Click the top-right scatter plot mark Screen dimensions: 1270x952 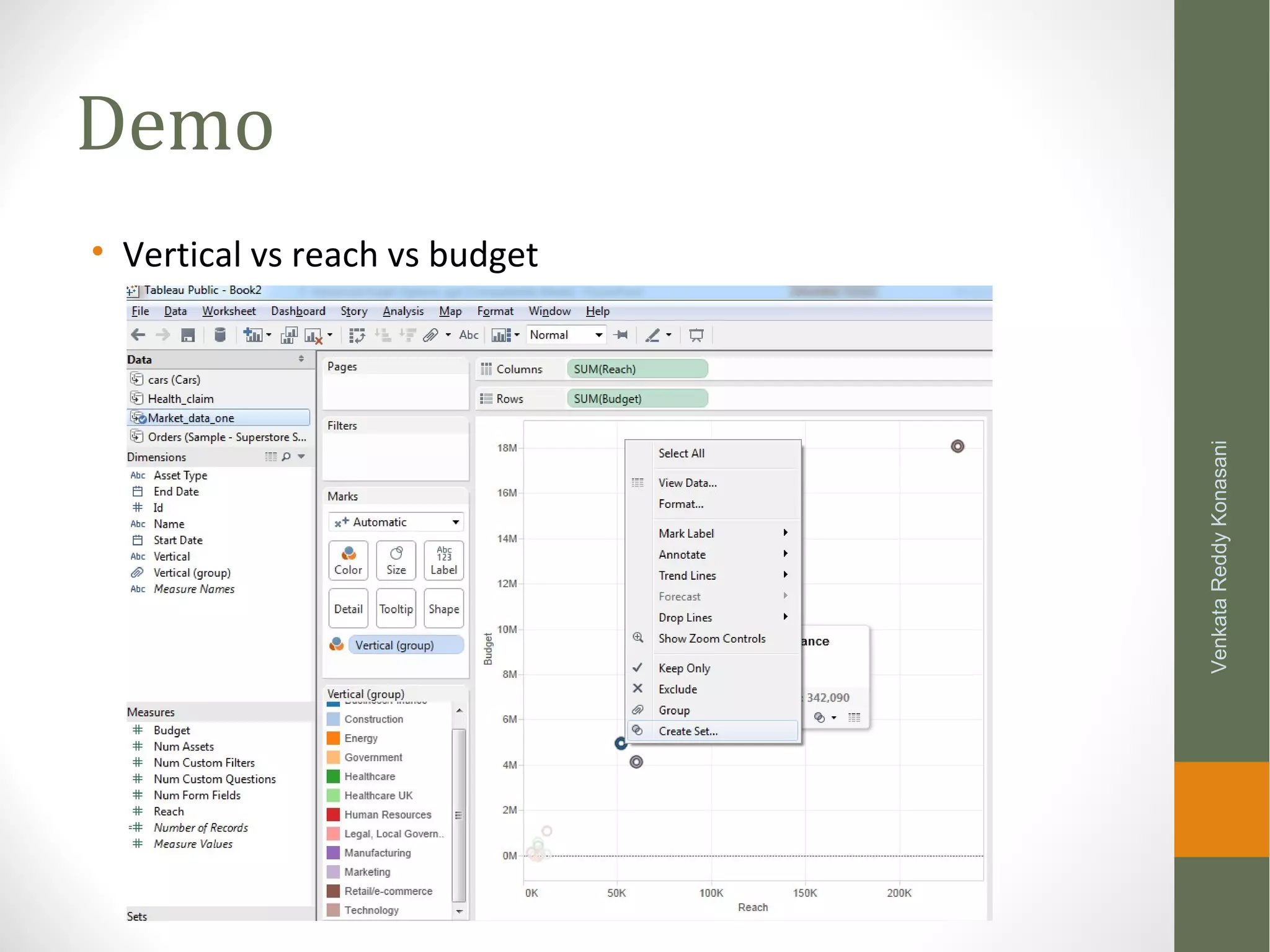[x=957, y=447]
